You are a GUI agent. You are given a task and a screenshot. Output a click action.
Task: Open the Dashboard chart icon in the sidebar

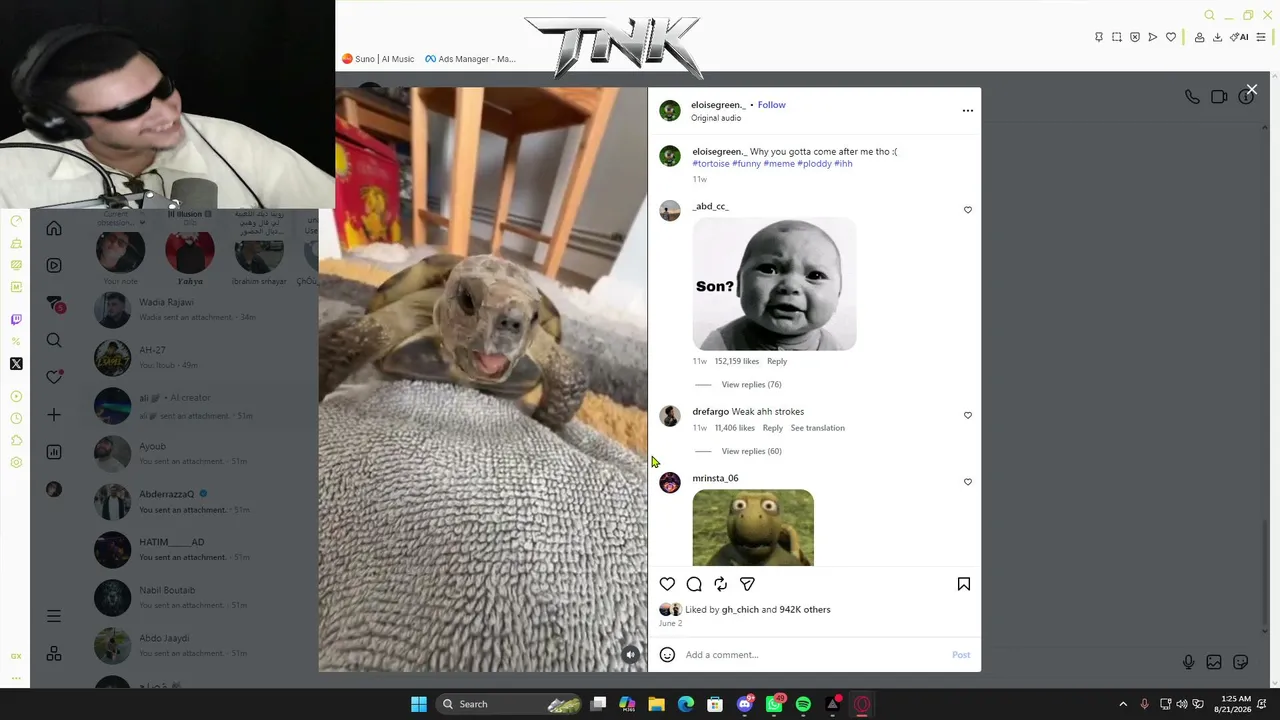click(x=54, y=452)
